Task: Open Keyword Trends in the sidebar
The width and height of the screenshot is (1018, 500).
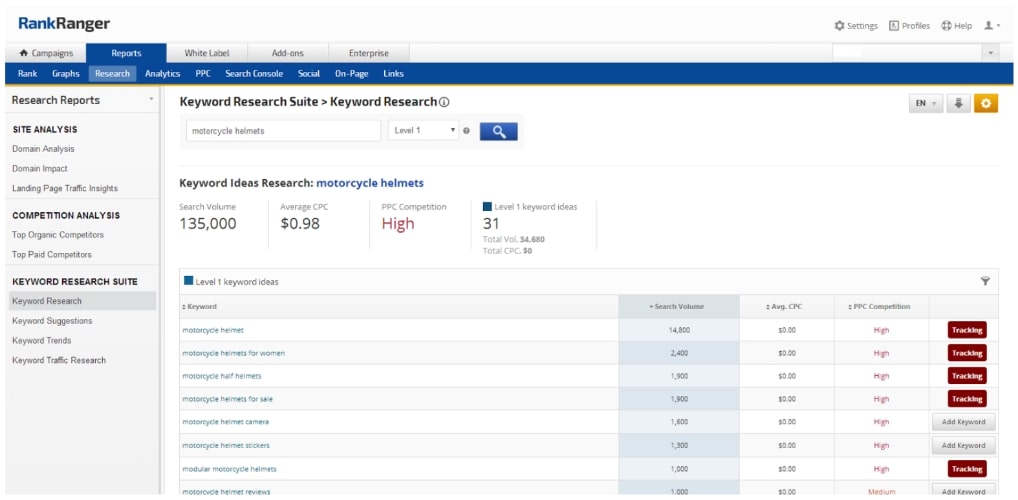Action: pyautogui.click(x=42, y=340)
